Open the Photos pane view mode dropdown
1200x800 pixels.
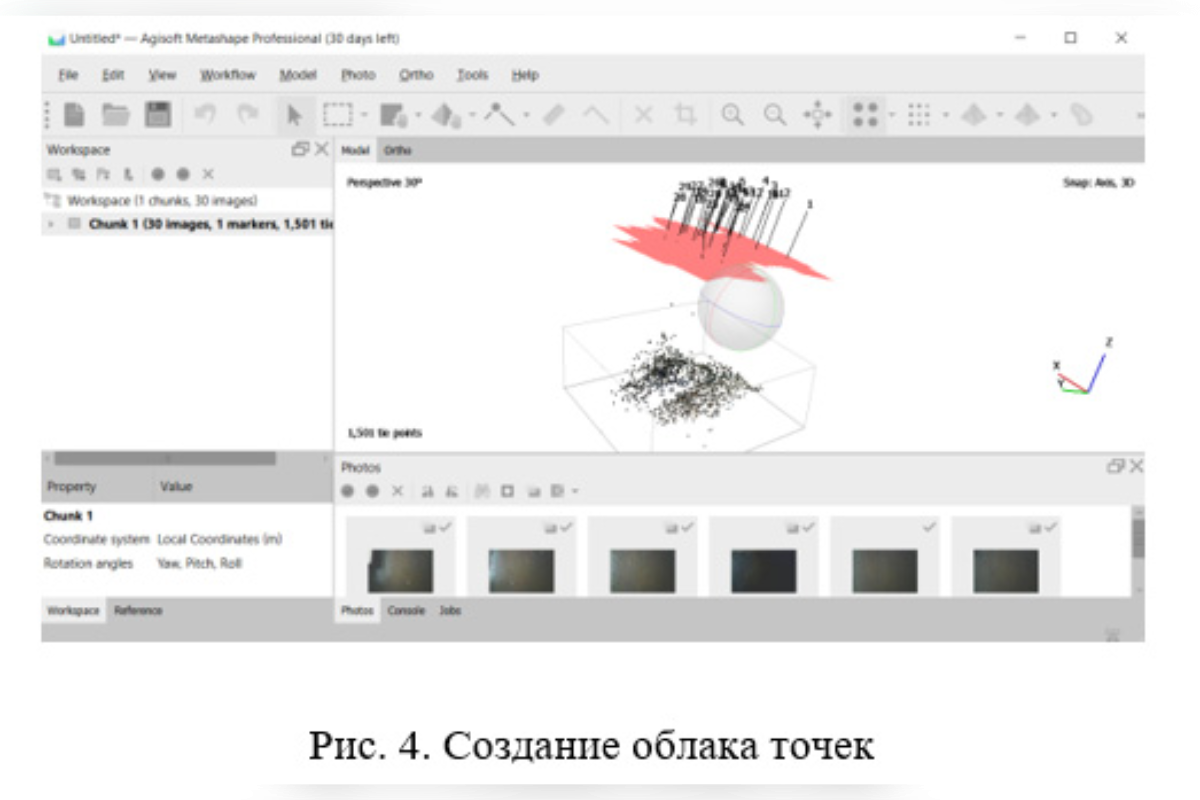575,491
